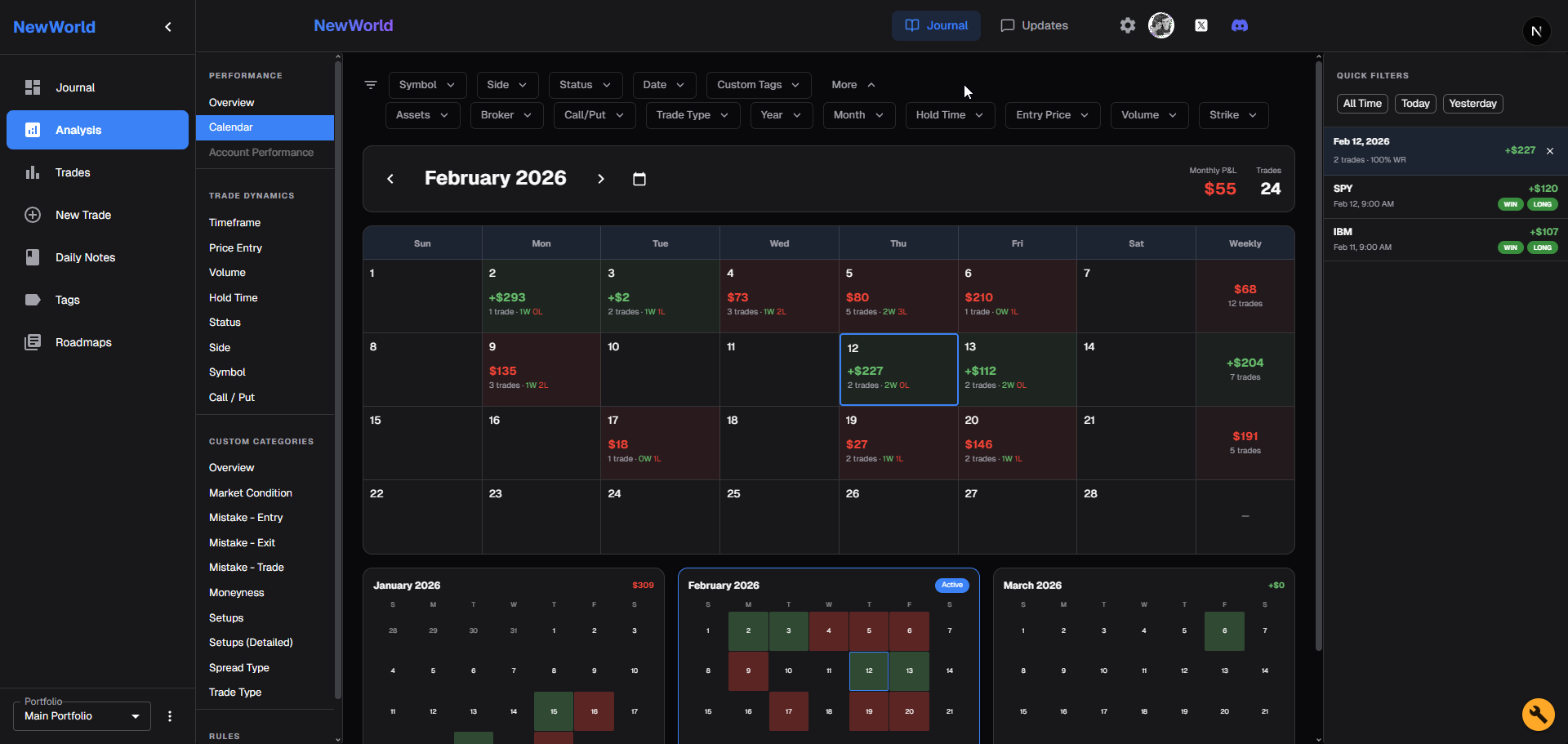
Task: Open the Main Portfolio dropdown
Action: (x=82, y=716)
